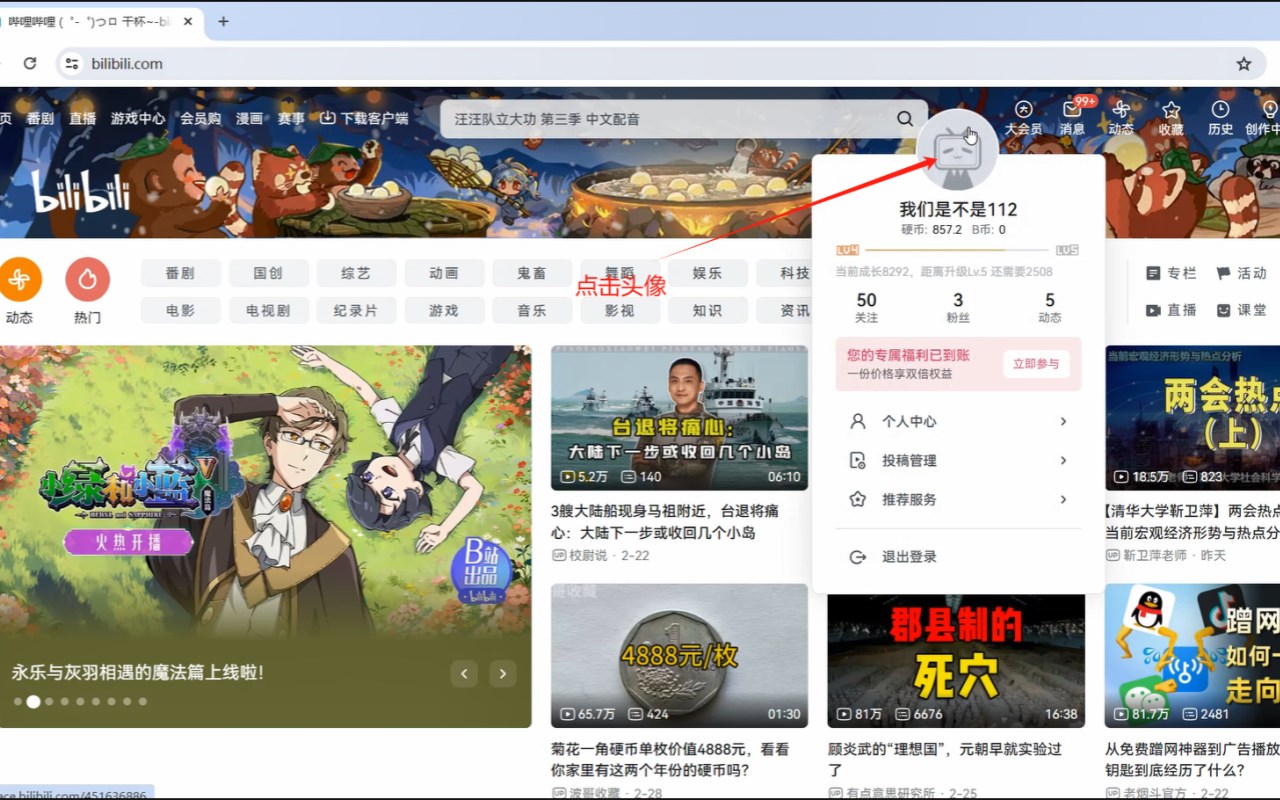Select 鬼畜 category button
This screenshot has height=800, width=1280.
click(532, 273)
